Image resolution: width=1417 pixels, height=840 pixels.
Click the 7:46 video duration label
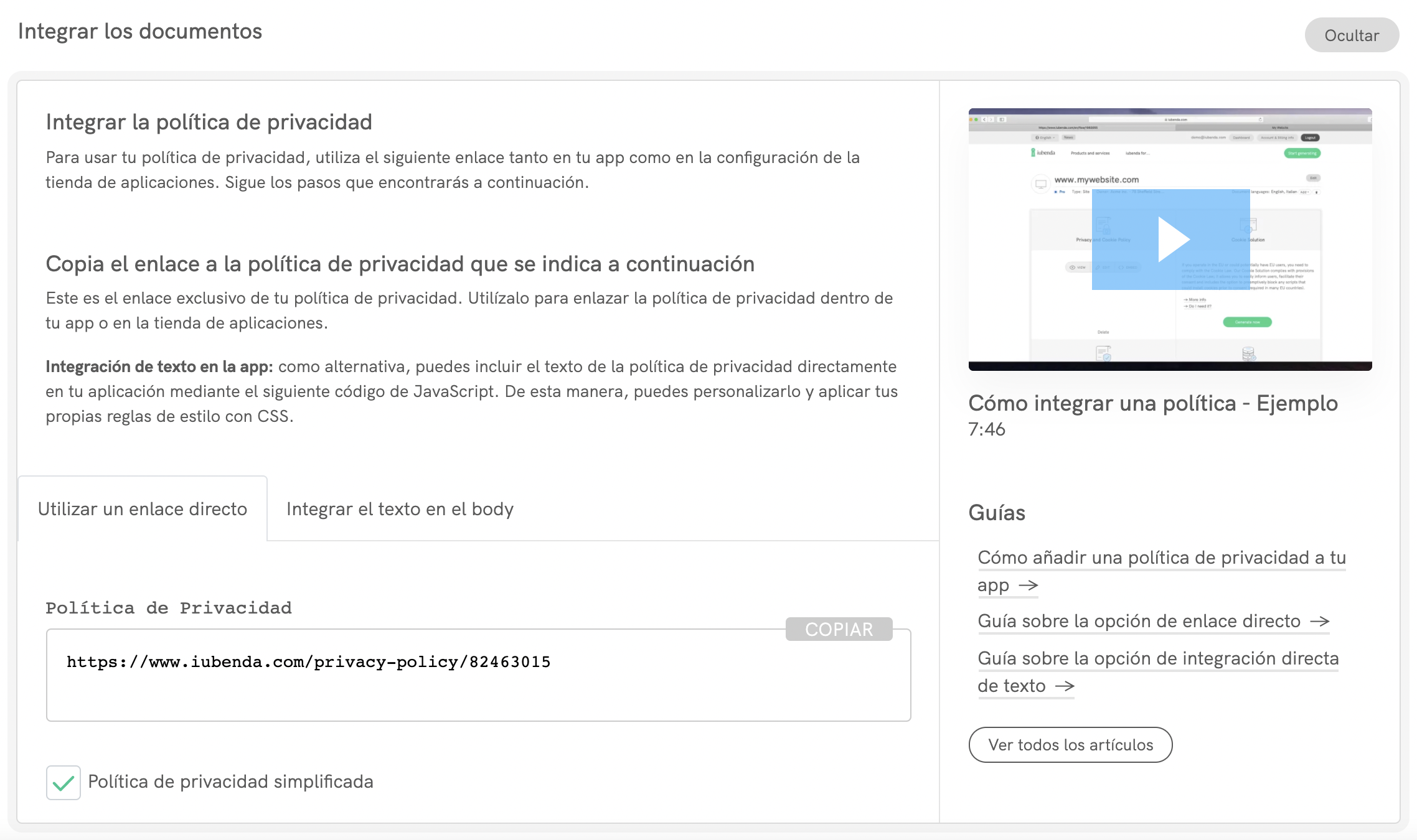987,429
